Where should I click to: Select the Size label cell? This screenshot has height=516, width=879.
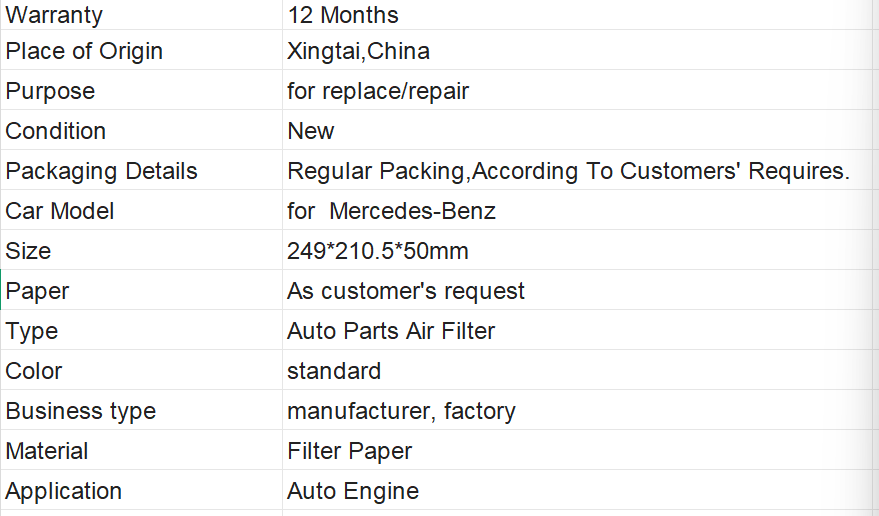coord(141,250)
